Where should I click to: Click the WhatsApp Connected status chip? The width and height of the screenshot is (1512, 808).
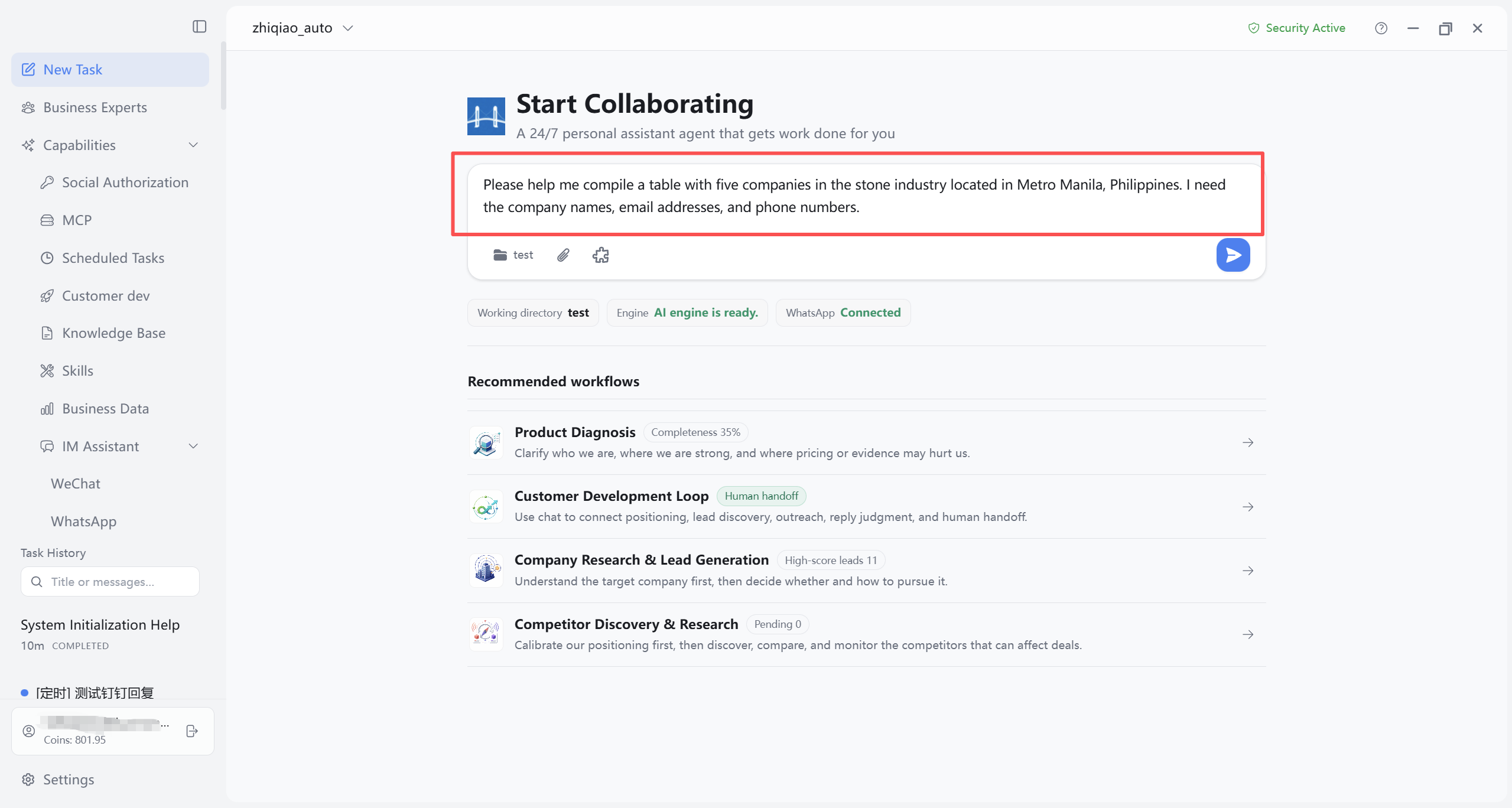tap(843, 312)
